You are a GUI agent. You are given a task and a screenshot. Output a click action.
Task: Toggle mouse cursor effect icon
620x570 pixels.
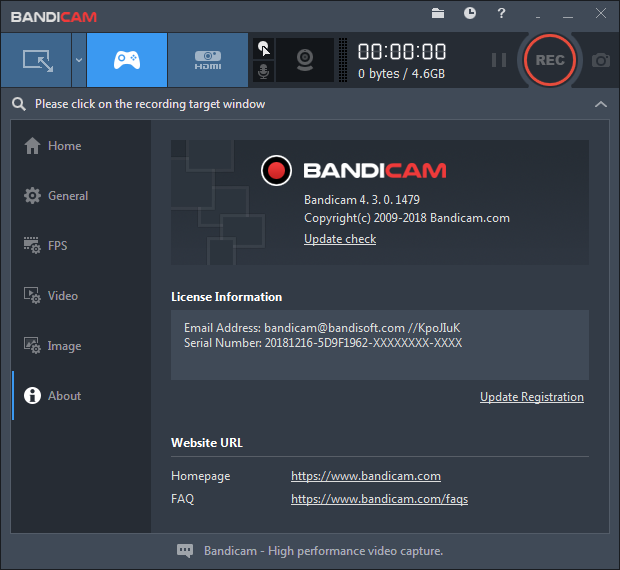coord(263,49)
